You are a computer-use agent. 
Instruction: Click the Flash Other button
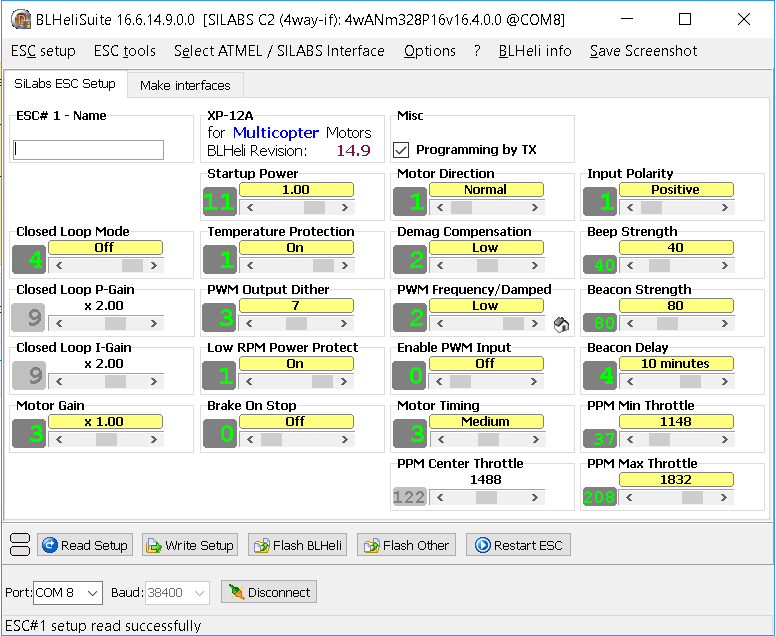point(406,545)
